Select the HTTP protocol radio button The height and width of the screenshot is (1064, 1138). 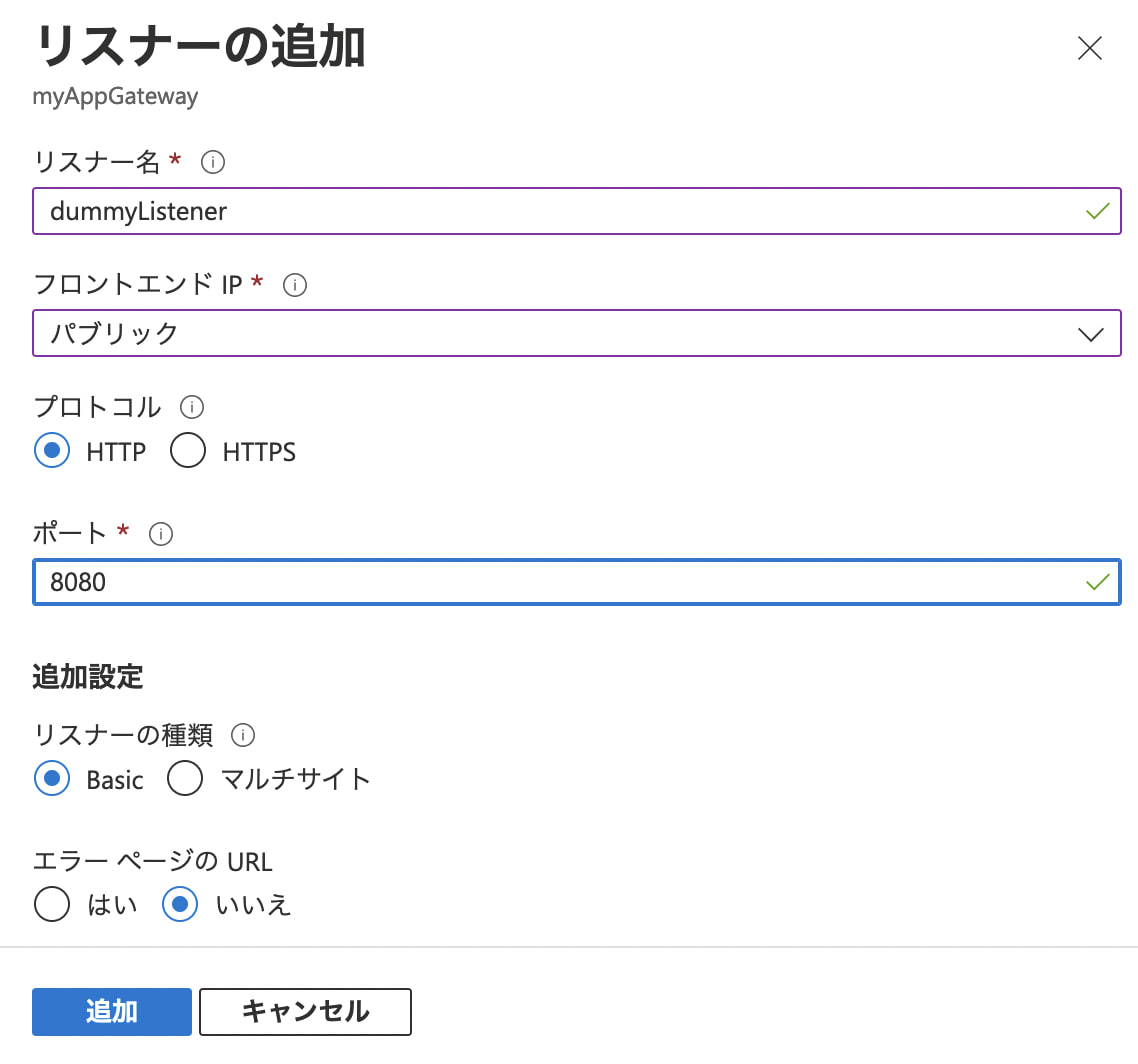point(52,451)
